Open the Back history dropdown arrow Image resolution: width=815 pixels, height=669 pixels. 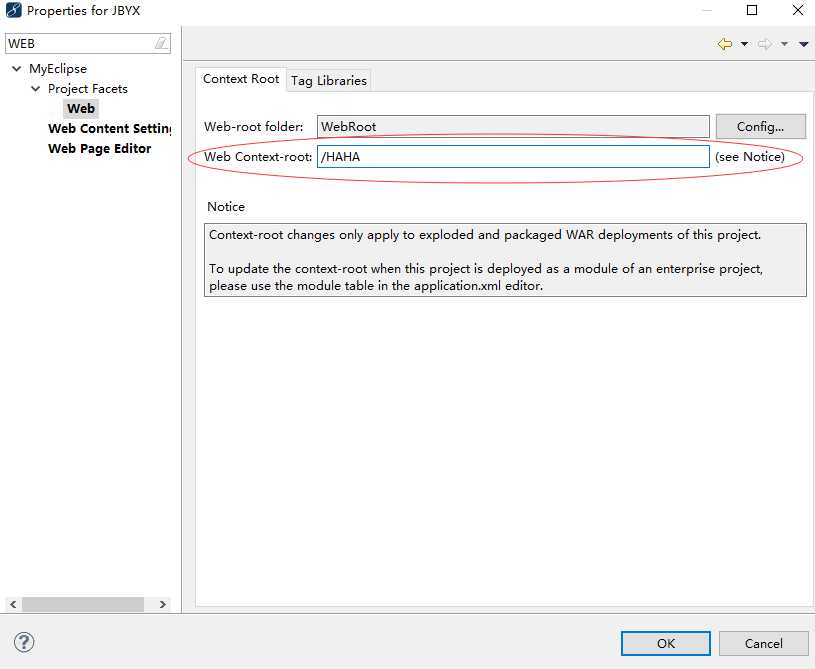point(744,44)
